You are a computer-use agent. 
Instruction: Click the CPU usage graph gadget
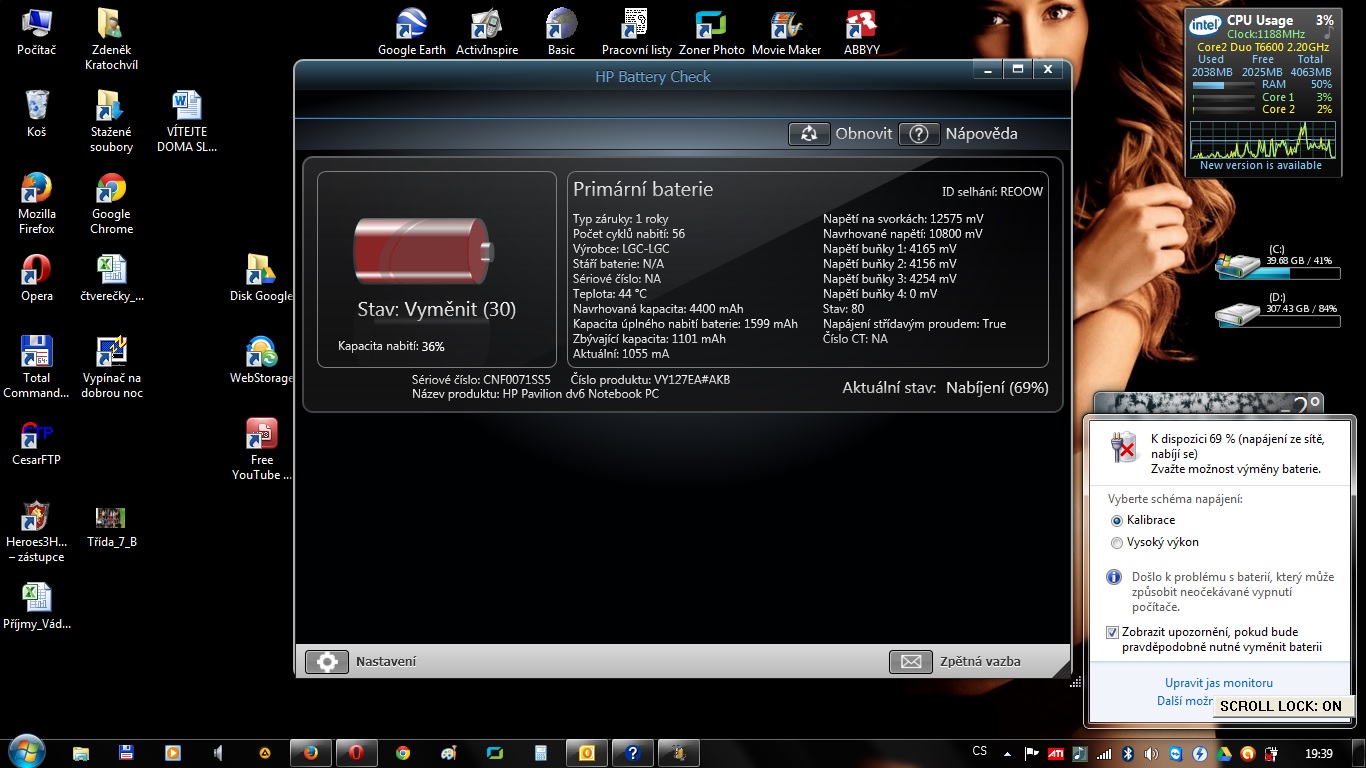1263,139
